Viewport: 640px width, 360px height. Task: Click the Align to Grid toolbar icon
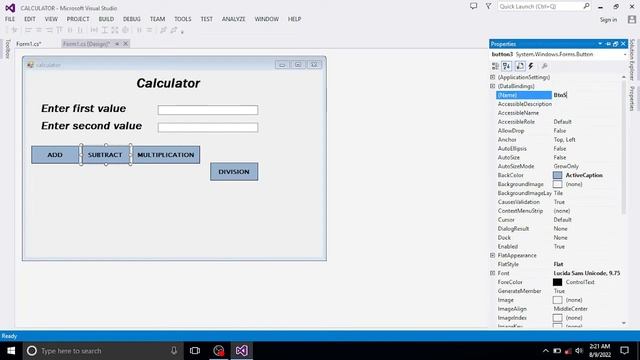tap(15, 30)
